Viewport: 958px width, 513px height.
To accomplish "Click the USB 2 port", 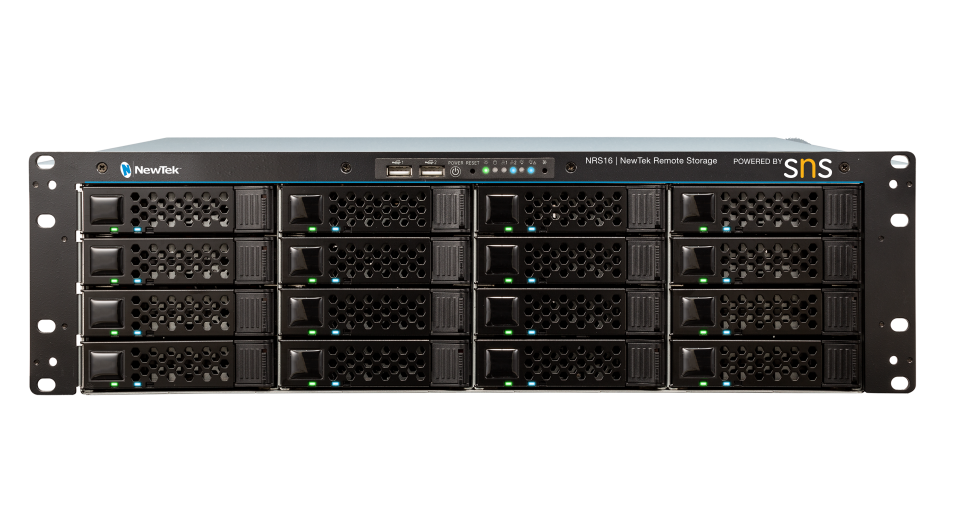I will coord(432,172).
